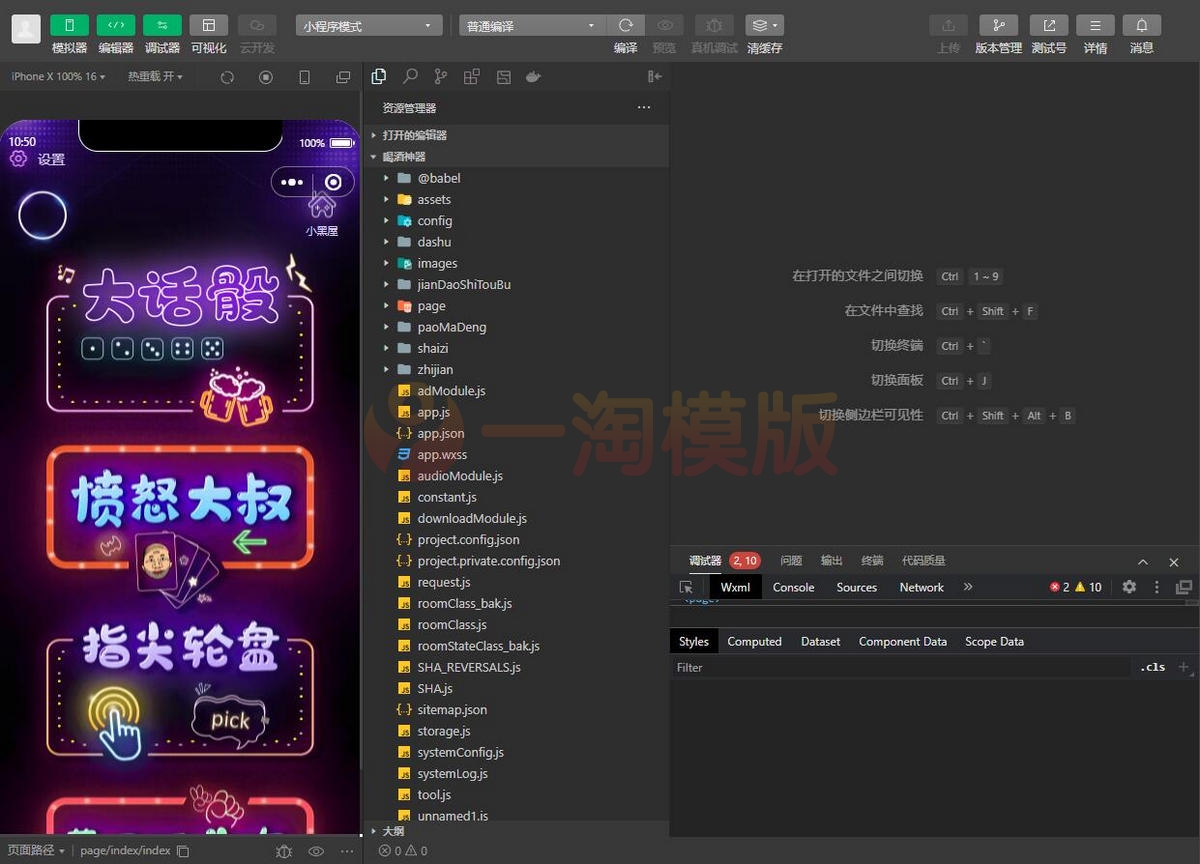Viewport: 1200px width, 864px height.
Task: Switch to the Computed tab
Action: tap(754, 641)
